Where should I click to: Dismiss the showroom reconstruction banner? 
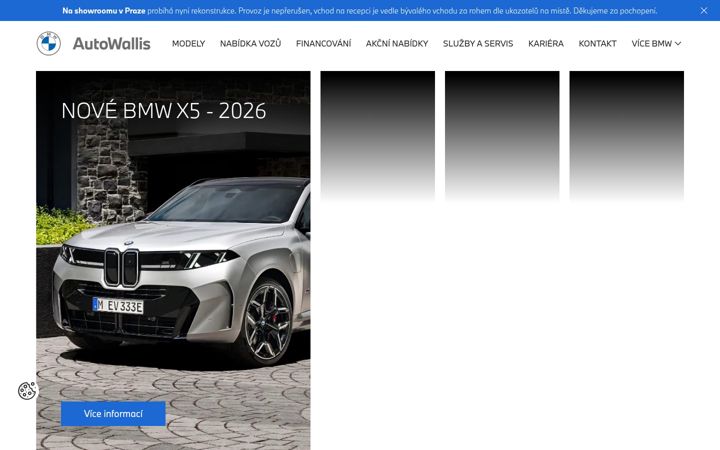click(x=704, y=11)
